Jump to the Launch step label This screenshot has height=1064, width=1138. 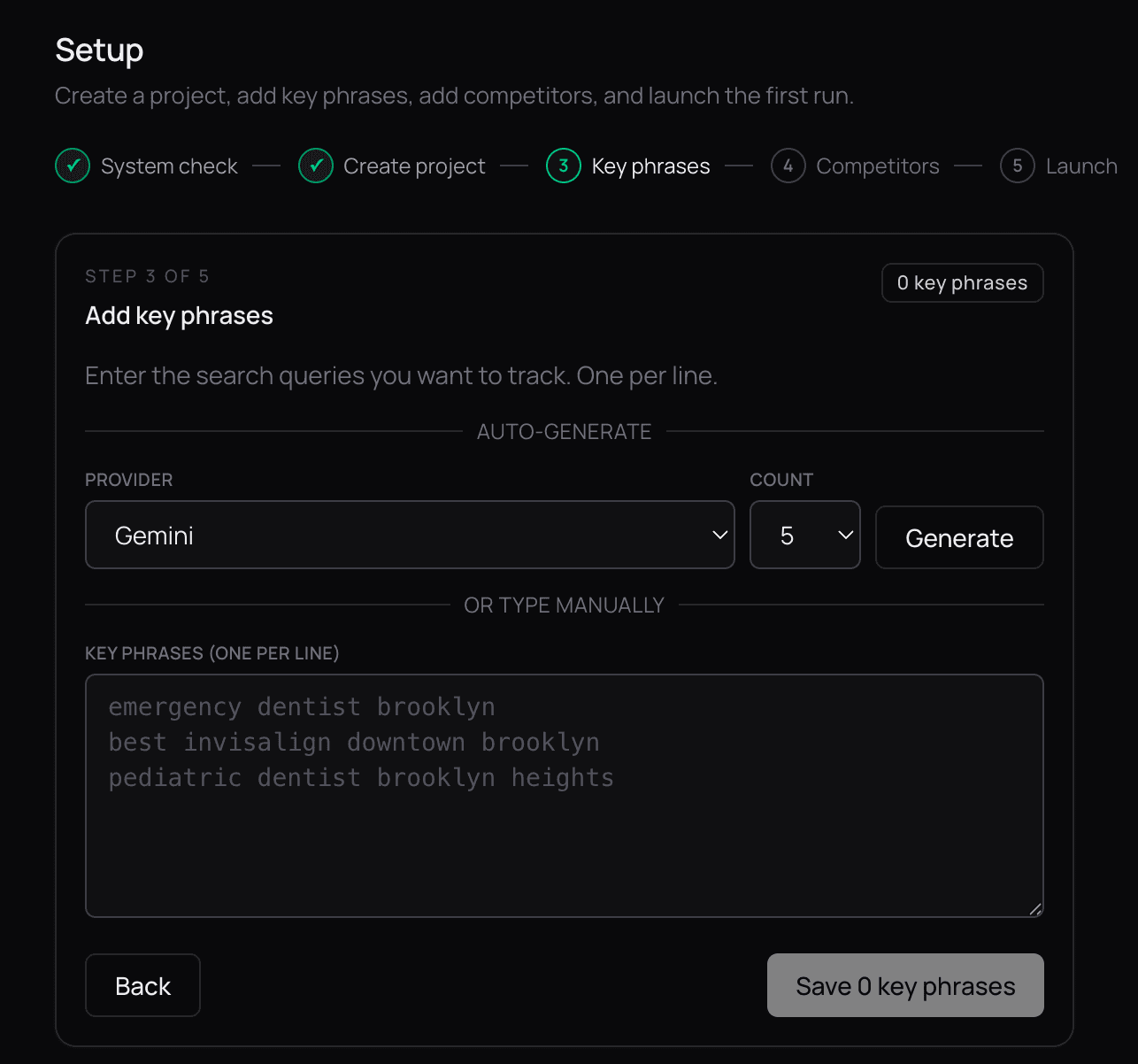tap(1080, 166)
